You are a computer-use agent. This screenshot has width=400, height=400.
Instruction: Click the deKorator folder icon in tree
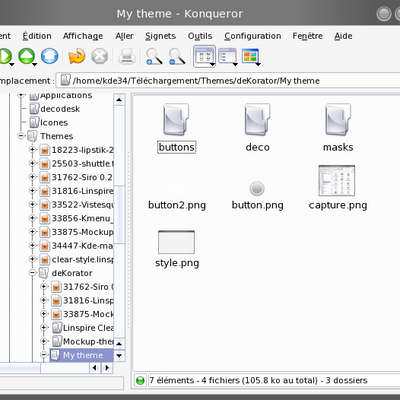[x=44, y=273]
